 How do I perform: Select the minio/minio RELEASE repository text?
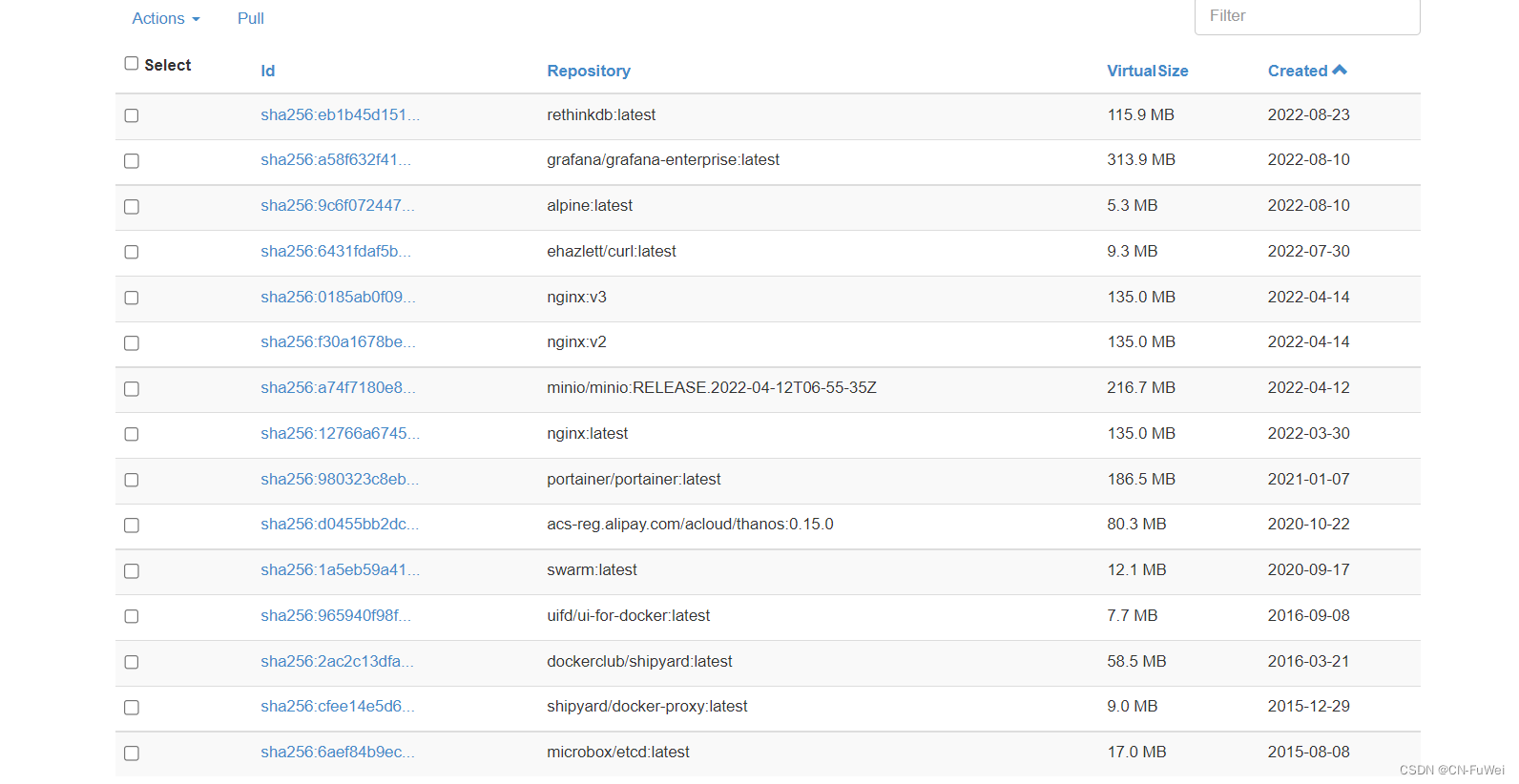click(x=712, y=387)
